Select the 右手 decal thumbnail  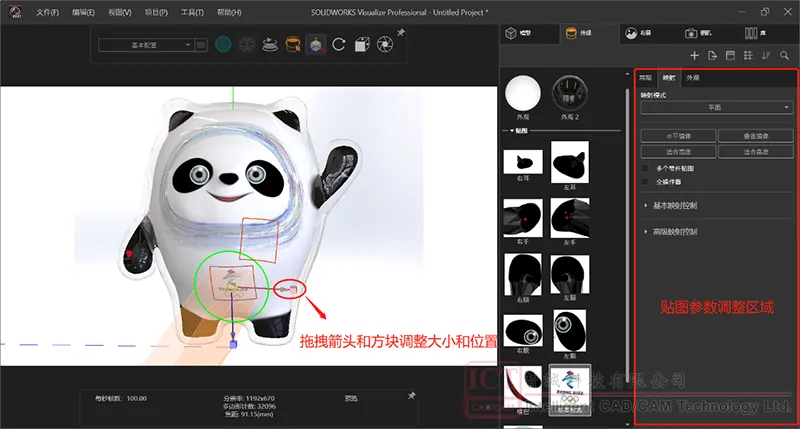pos(523,218)
